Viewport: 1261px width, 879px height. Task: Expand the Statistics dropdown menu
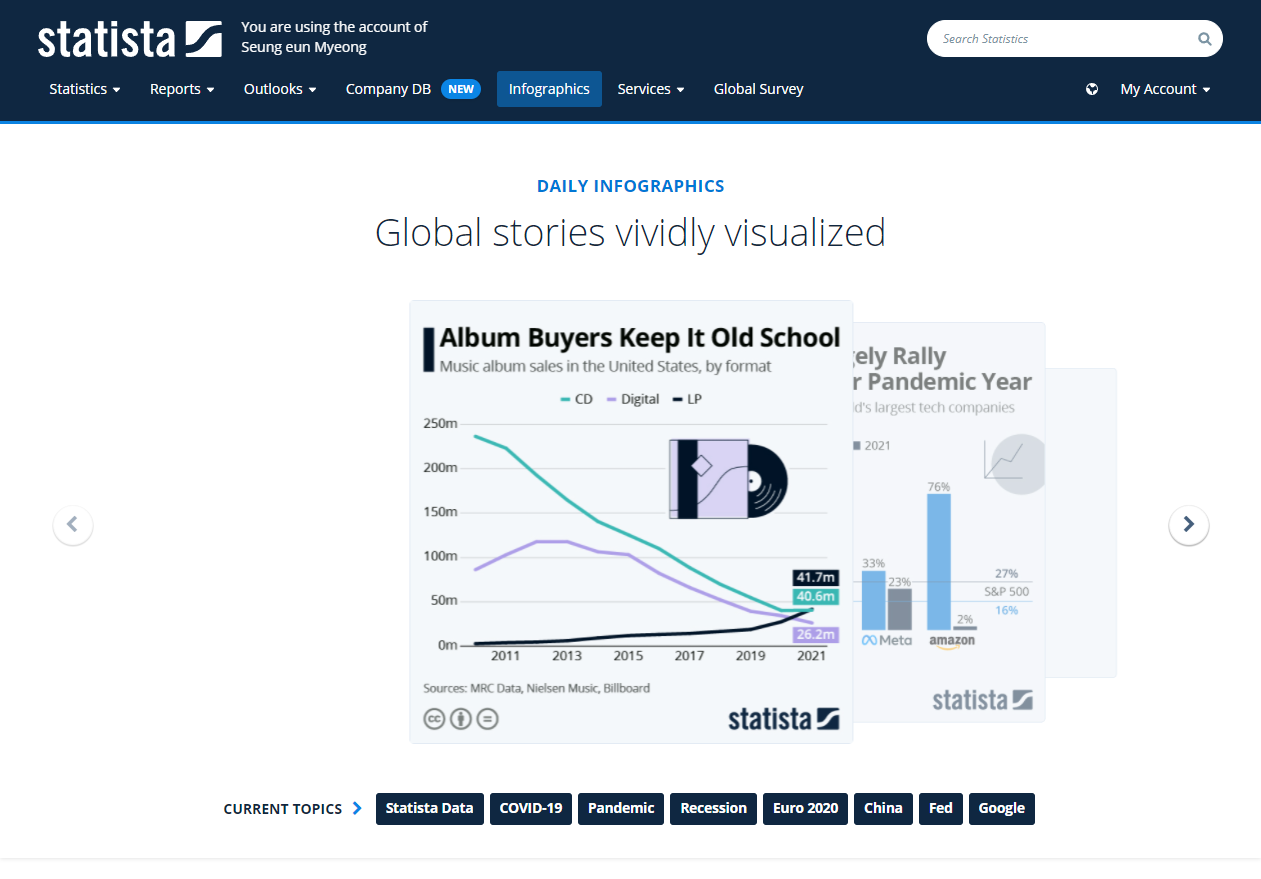tap(85, 89)
